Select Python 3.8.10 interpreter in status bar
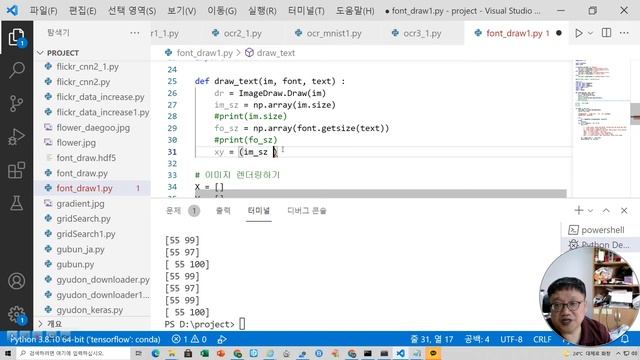This screenshot has width=640, height=360. click(85, 339)
